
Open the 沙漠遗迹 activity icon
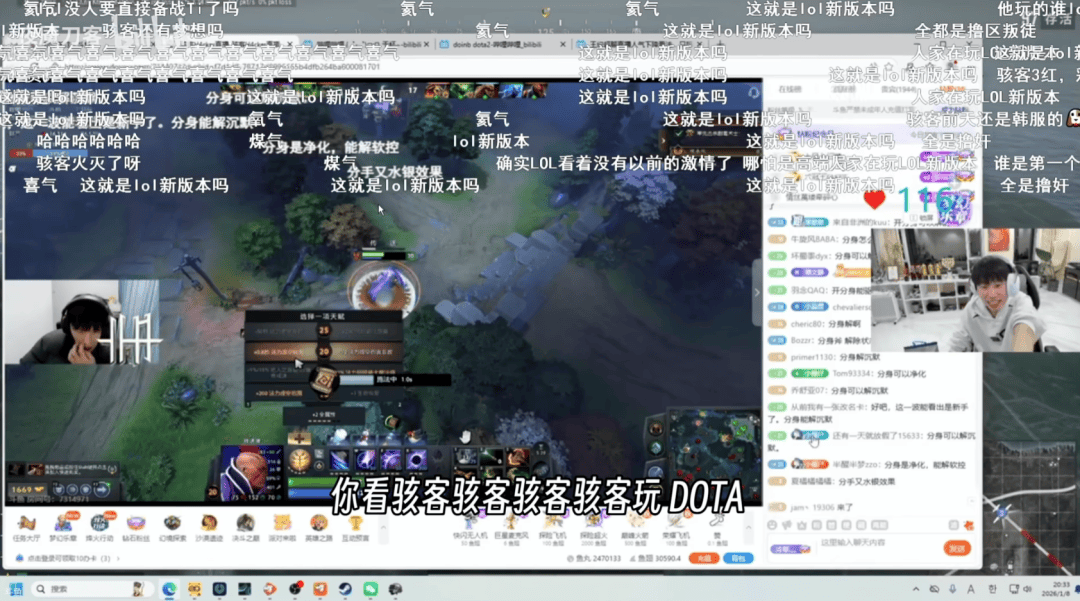click(208, 525)
